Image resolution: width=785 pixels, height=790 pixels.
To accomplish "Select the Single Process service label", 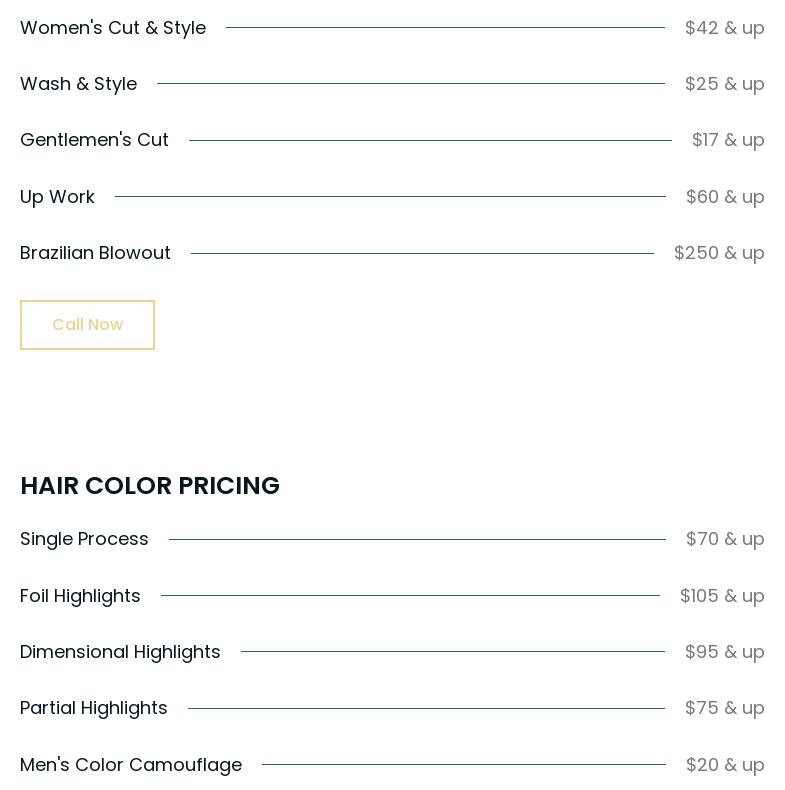I will click(x=84, y=539).
